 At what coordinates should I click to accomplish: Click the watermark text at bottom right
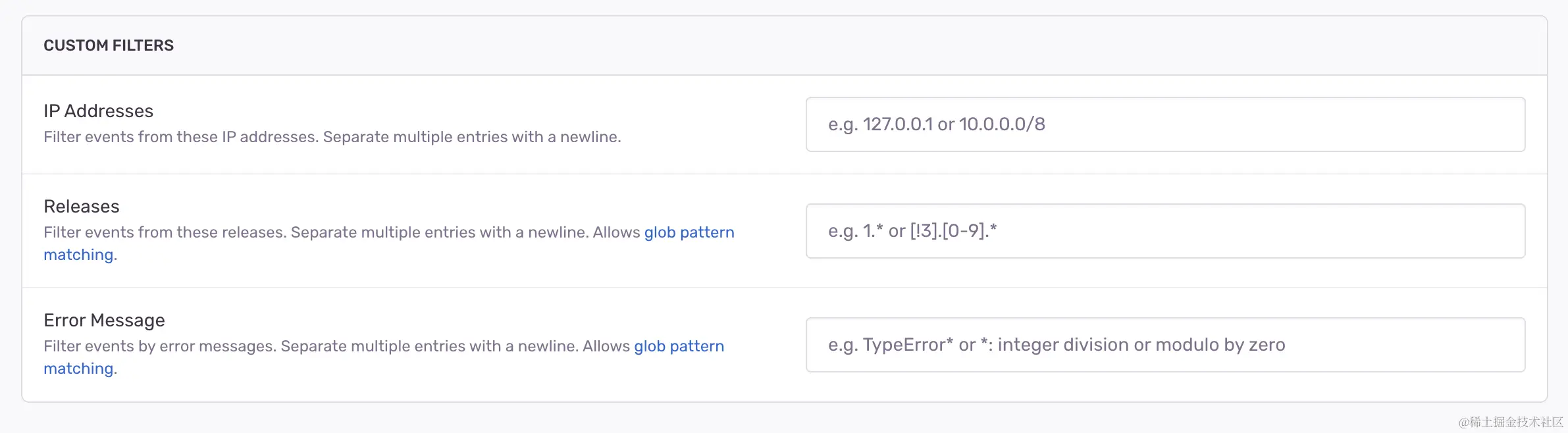tap(1510, 422)
